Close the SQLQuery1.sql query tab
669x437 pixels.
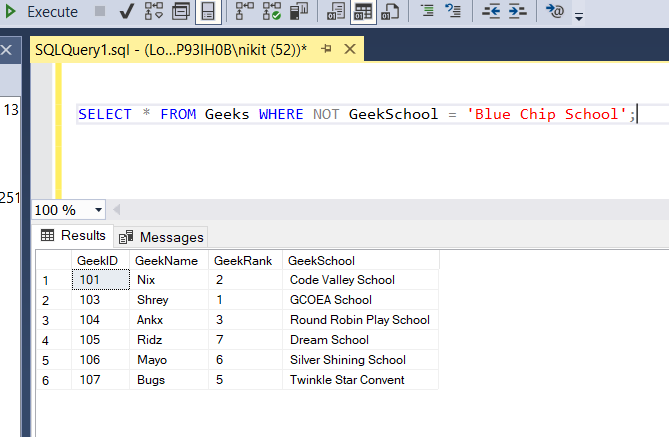point(350,49)
